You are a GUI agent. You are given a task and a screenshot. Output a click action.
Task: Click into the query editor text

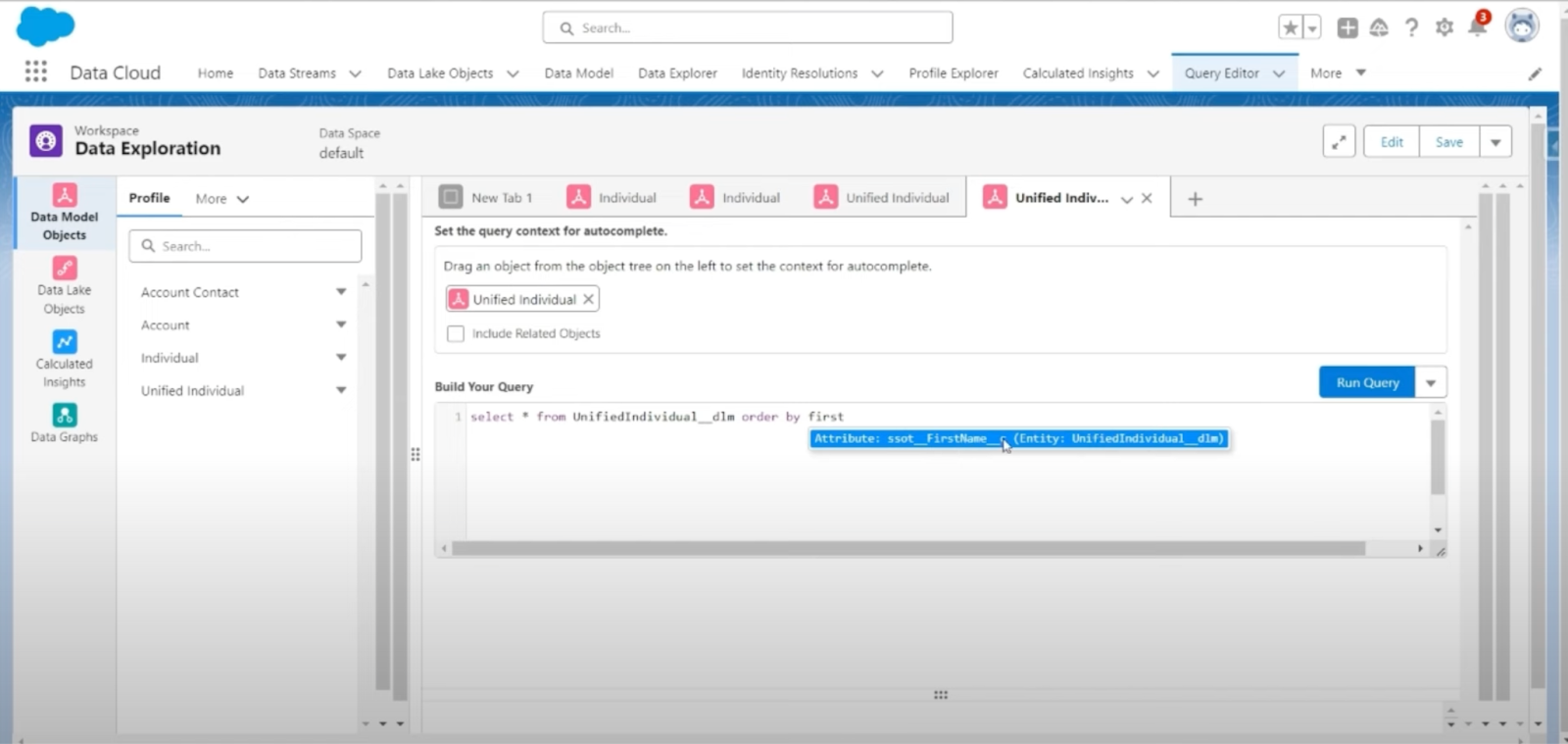pyautogui.click(x=657, y=417)
